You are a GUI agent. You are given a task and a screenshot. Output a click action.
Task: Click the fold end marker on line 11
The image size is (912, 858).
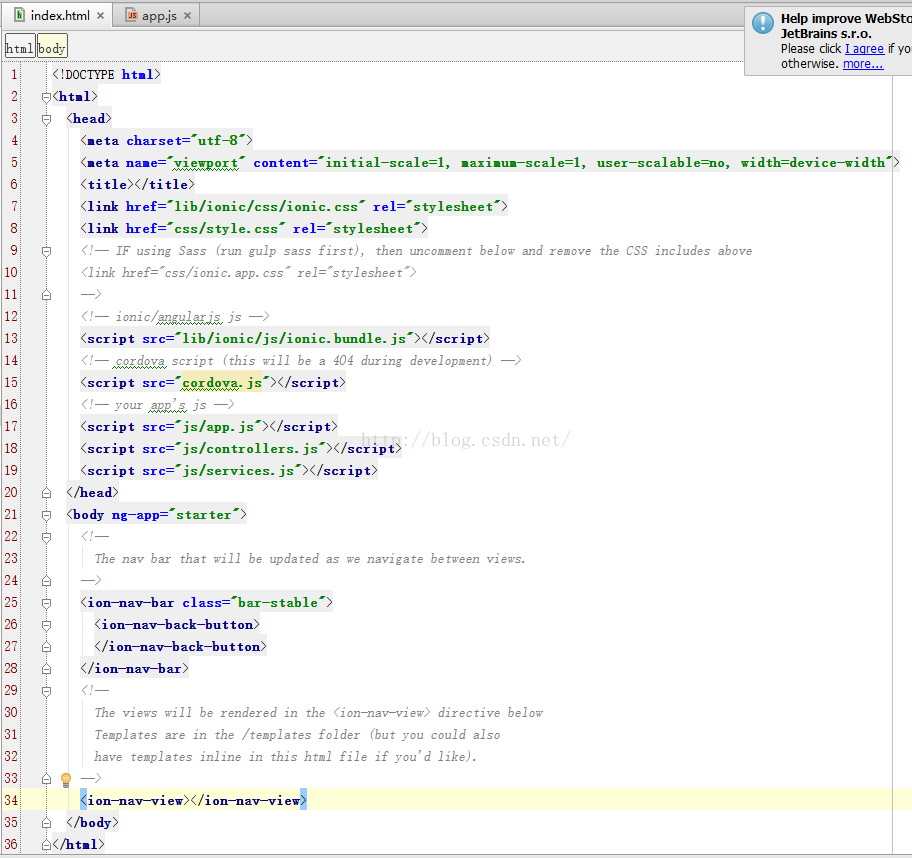[x=47, y=295]
